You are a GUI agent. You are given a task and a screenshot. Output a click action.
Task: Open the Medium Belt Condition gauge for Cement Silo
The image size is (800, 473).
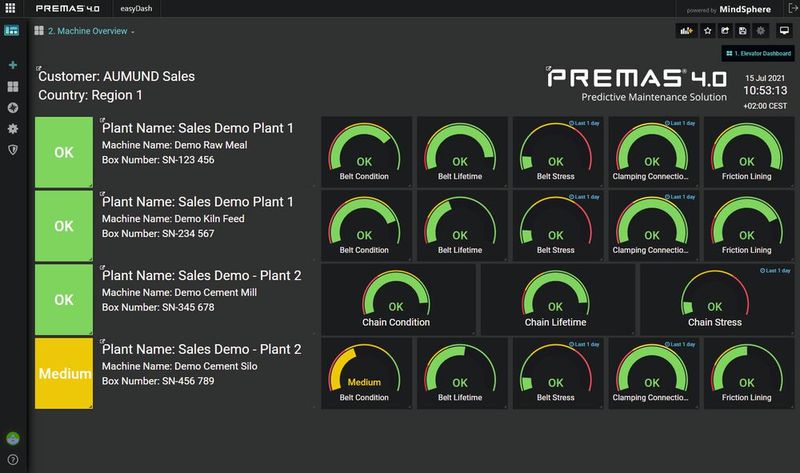click(x=366, y=374)
